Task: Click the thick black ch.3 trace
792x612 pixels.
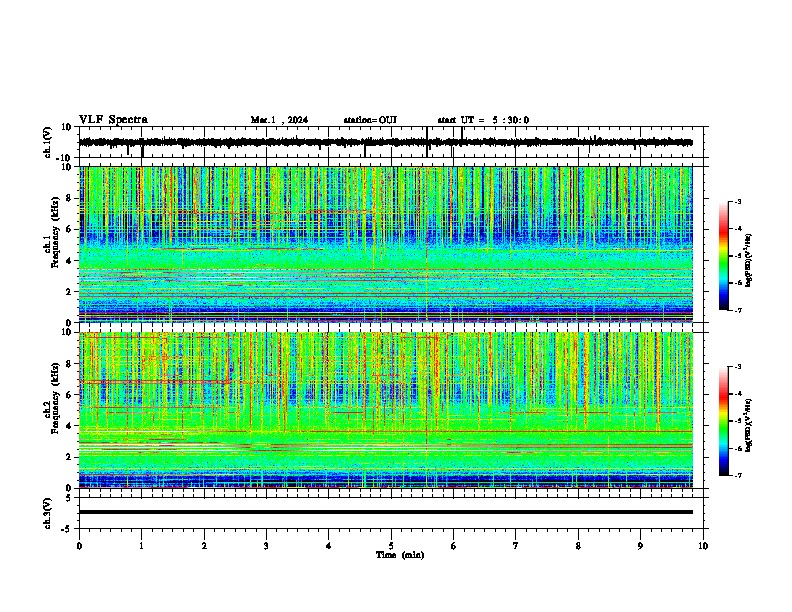Action: pyautogui.click(x=385, y=512)
